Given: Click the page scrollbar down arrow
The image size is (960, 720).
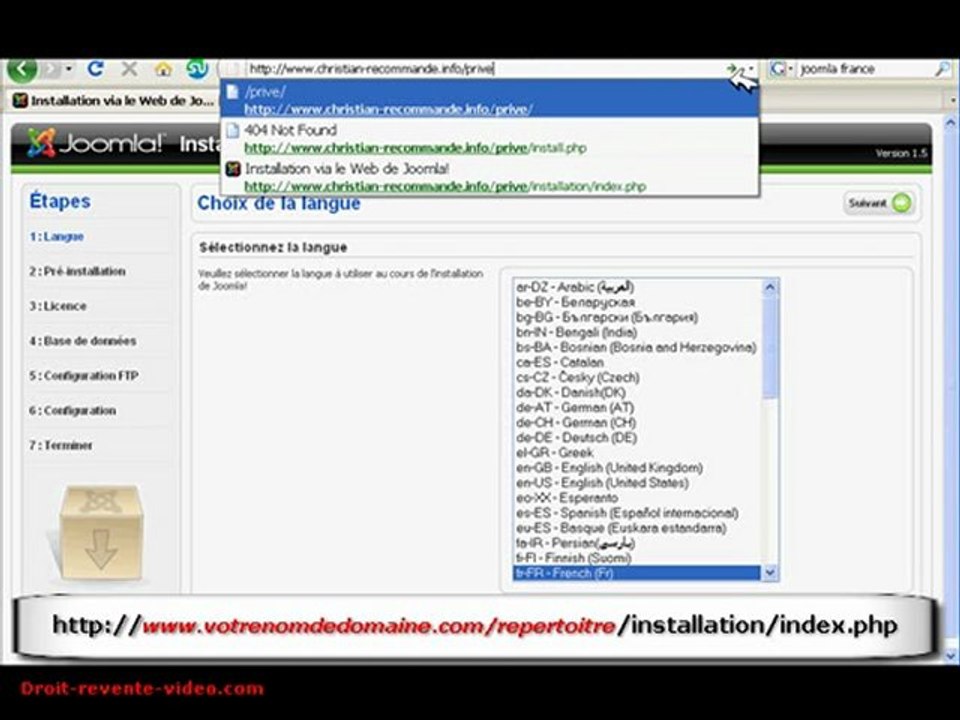Looking at the screenshot, I should pos(950,655).
